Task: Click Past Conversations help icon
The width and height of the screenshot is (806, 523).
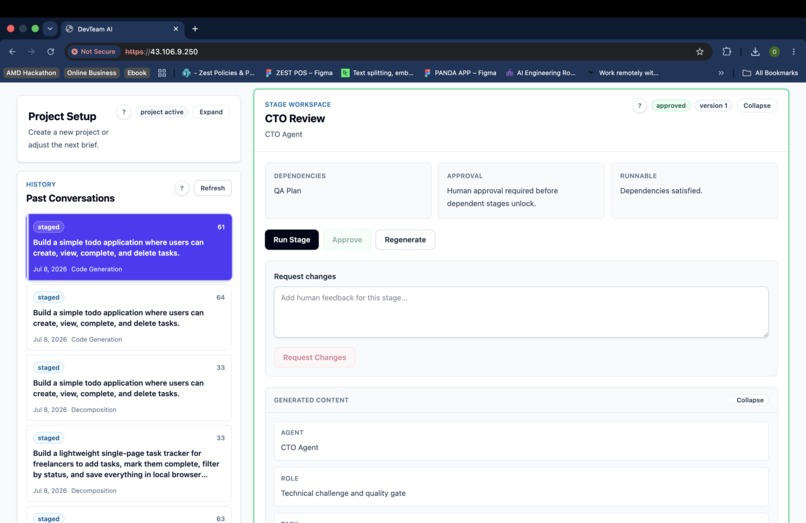Action: click(181, 188)
